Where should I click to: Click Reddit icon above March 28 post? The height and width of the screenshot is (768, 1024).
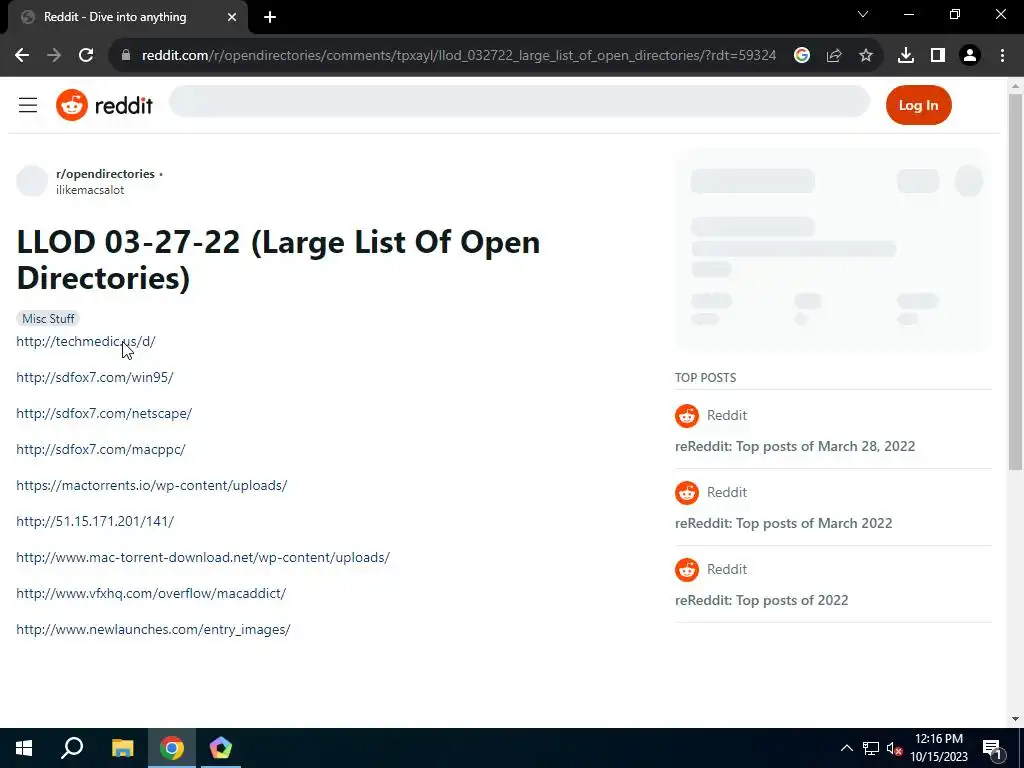(686, 415)
